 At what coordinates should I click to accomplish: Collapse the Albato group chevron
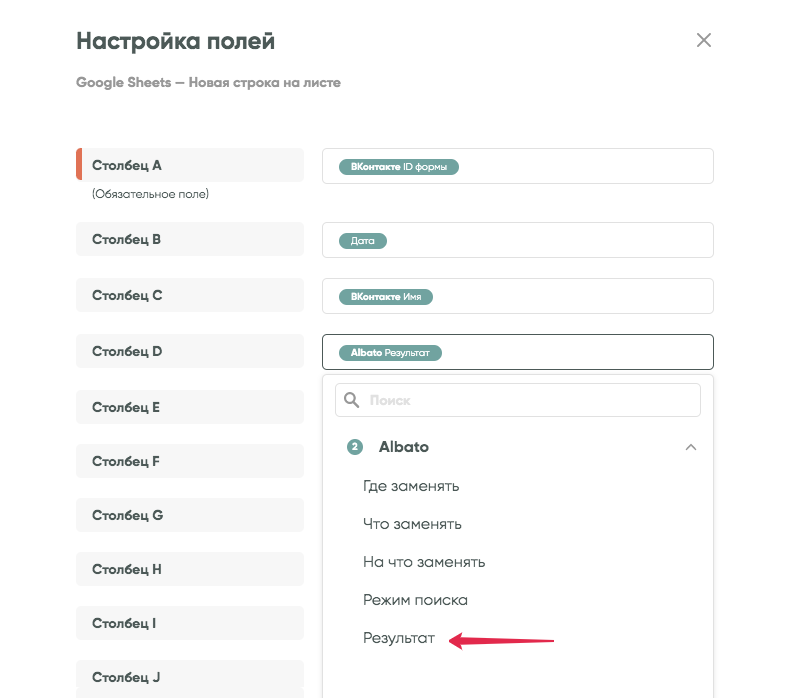(x=690, y=447)
